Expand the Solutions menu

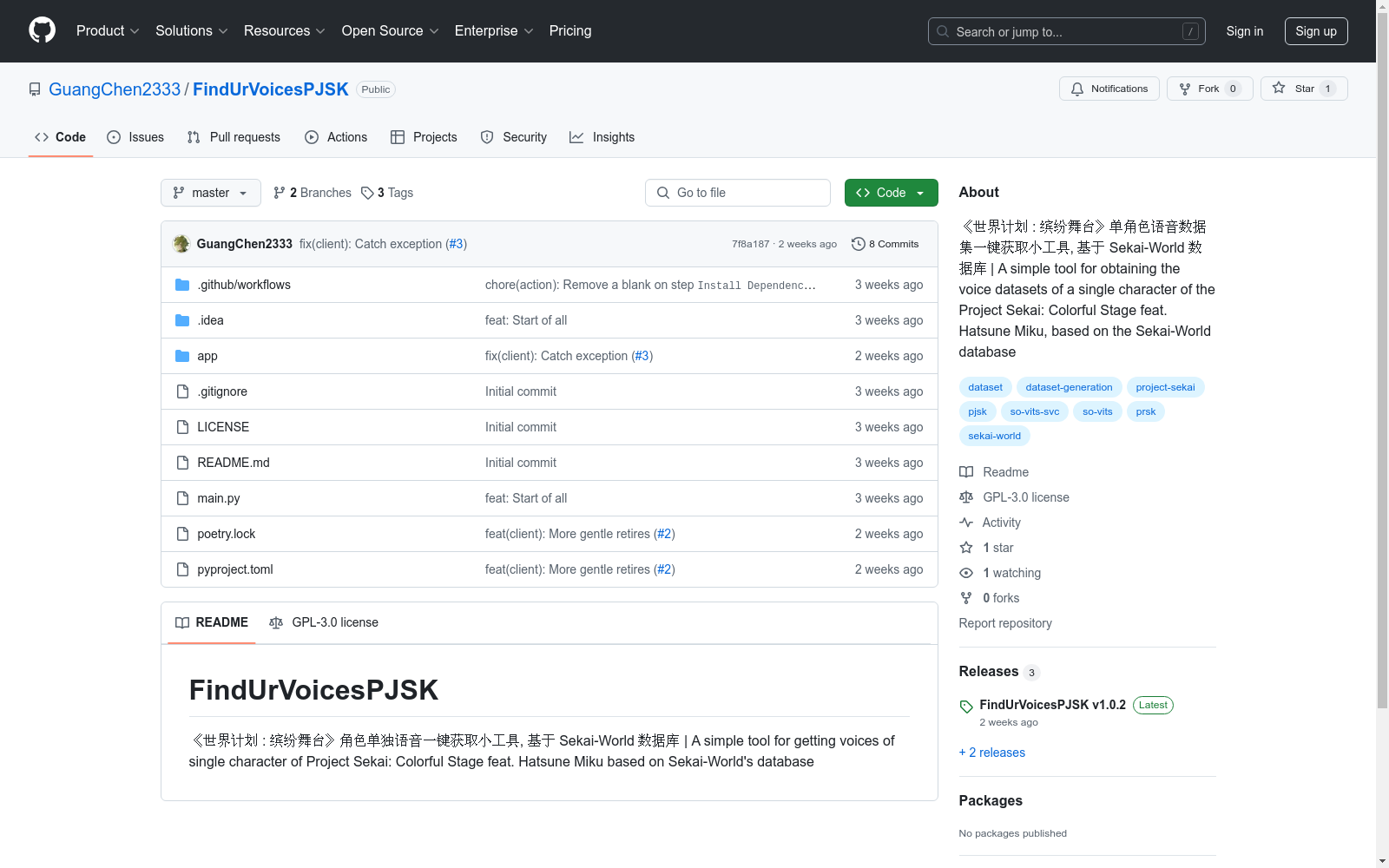pos(192,30)
